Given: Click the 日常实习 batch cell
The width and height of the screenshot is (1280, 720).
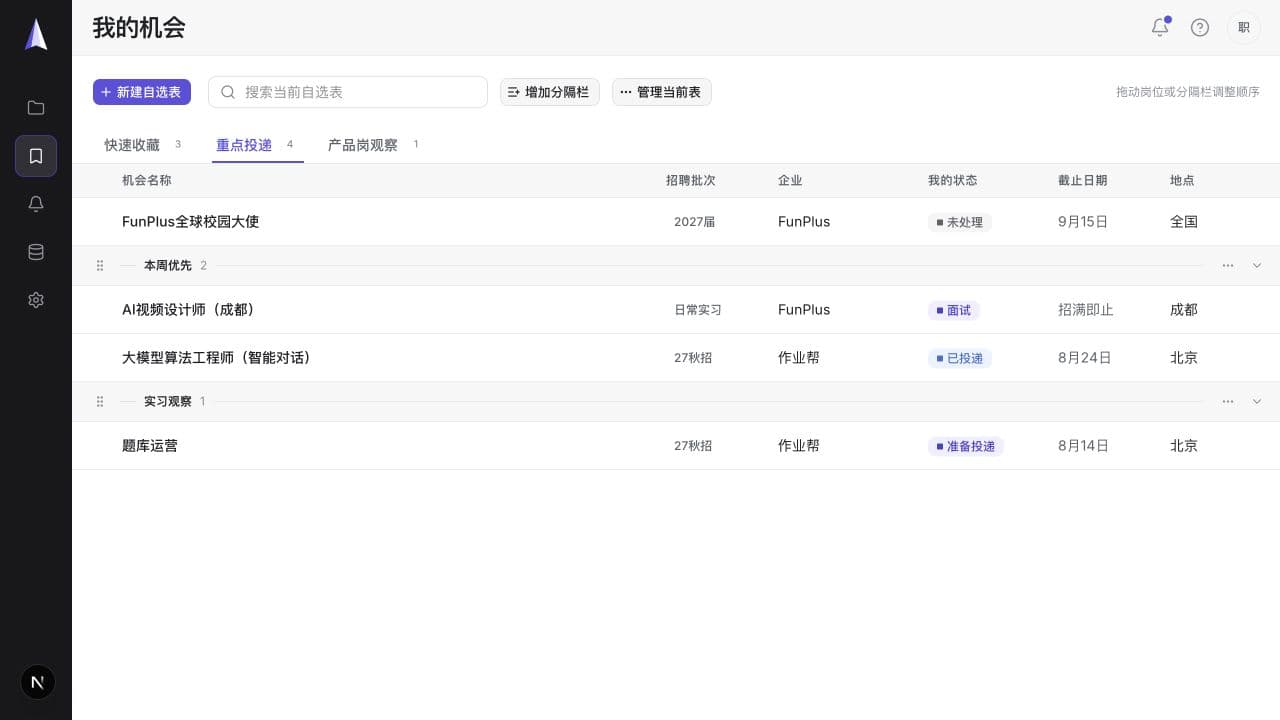Looking at the screenshot, I should 698,310.
